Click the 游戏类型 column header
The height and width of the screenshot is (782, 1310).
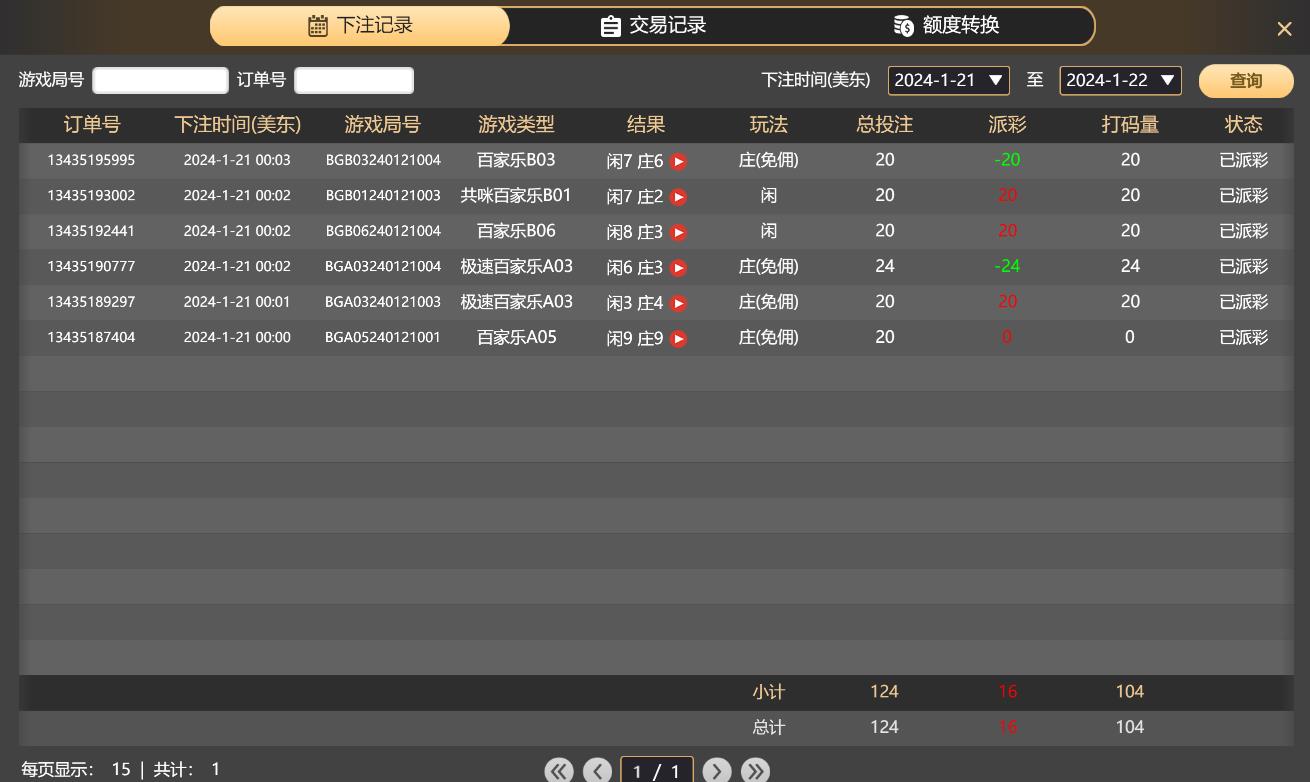516,125
